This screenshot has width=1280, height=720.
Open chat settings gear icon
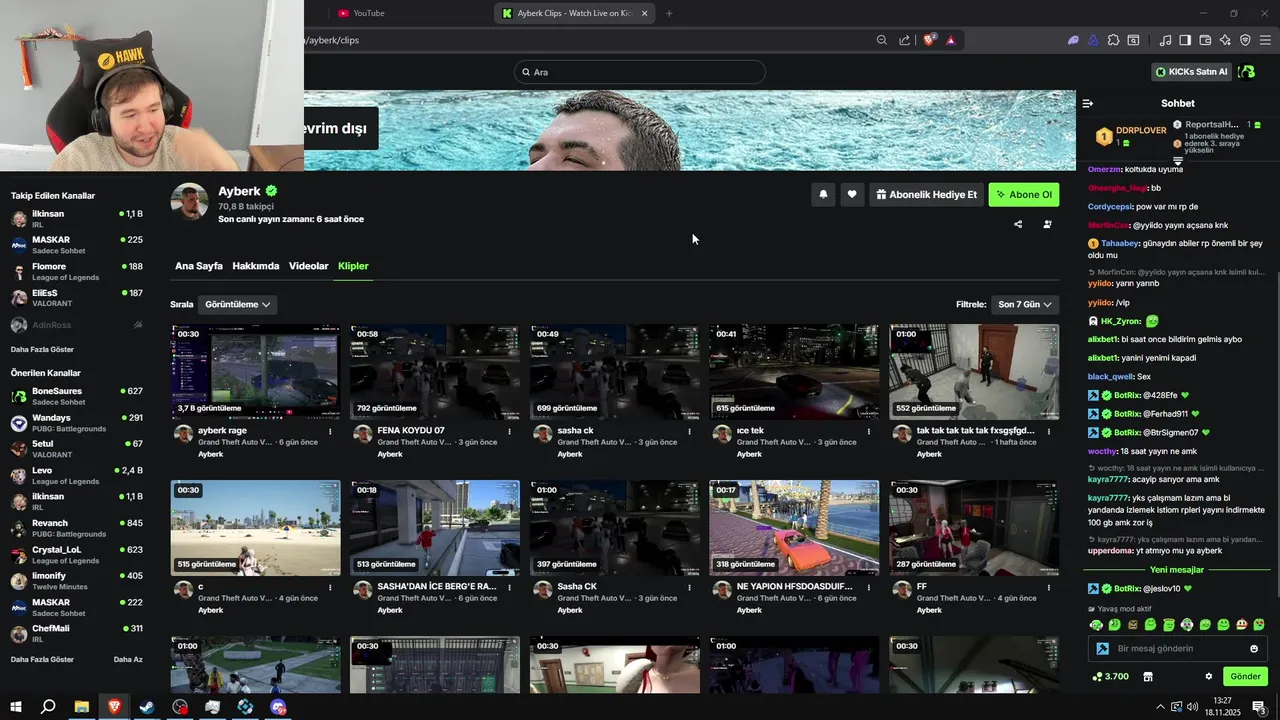[1208, 677]
